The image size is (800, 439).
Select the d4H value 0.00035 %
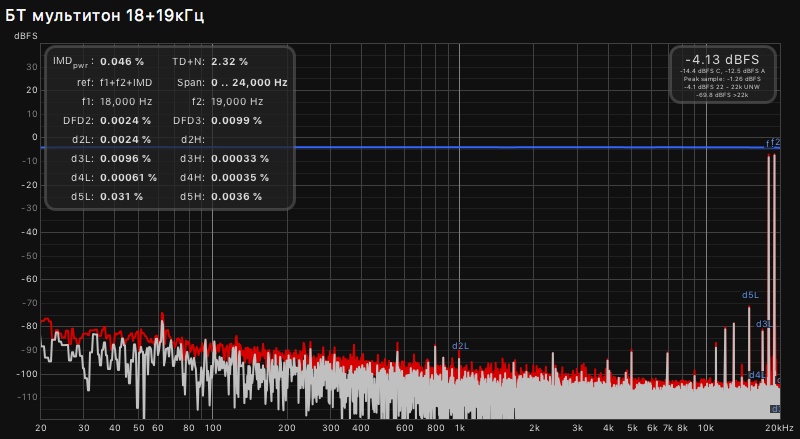click(x=240, y=178)
